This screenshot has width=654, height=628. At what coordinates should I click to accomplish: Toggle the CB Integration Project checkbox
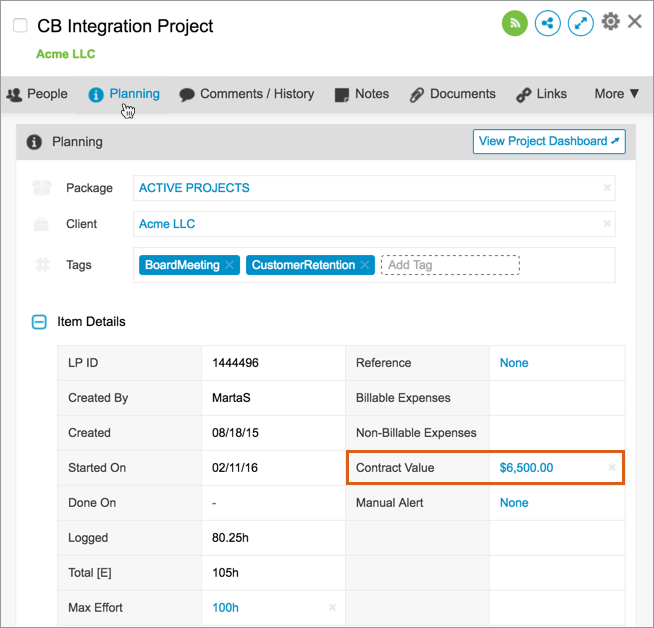(20, 26)
